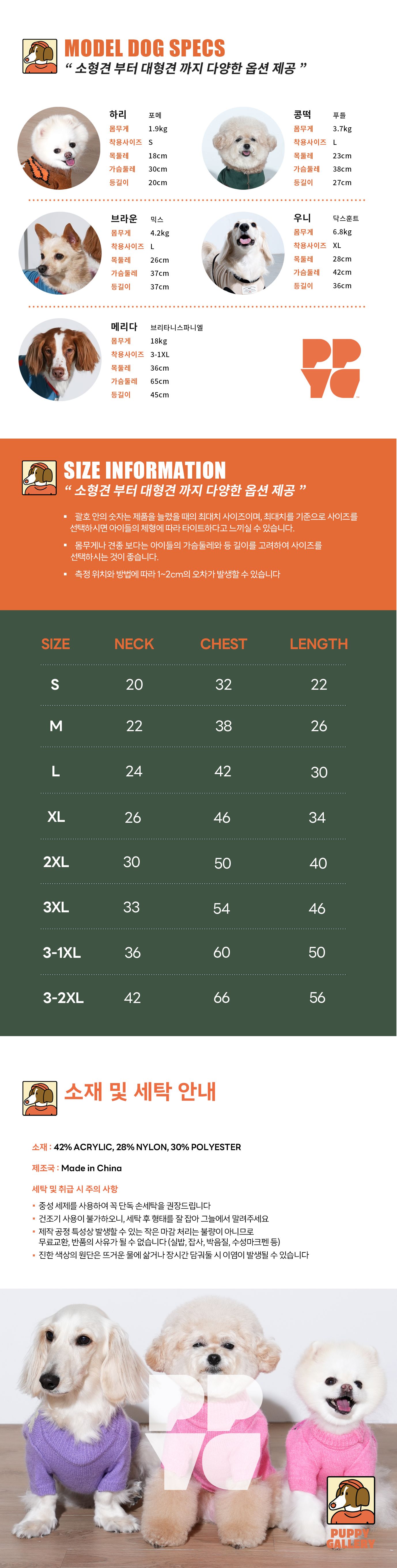Screen dimensions: 397x1568
Task: Click the CHEST column header
Action: 224,644
